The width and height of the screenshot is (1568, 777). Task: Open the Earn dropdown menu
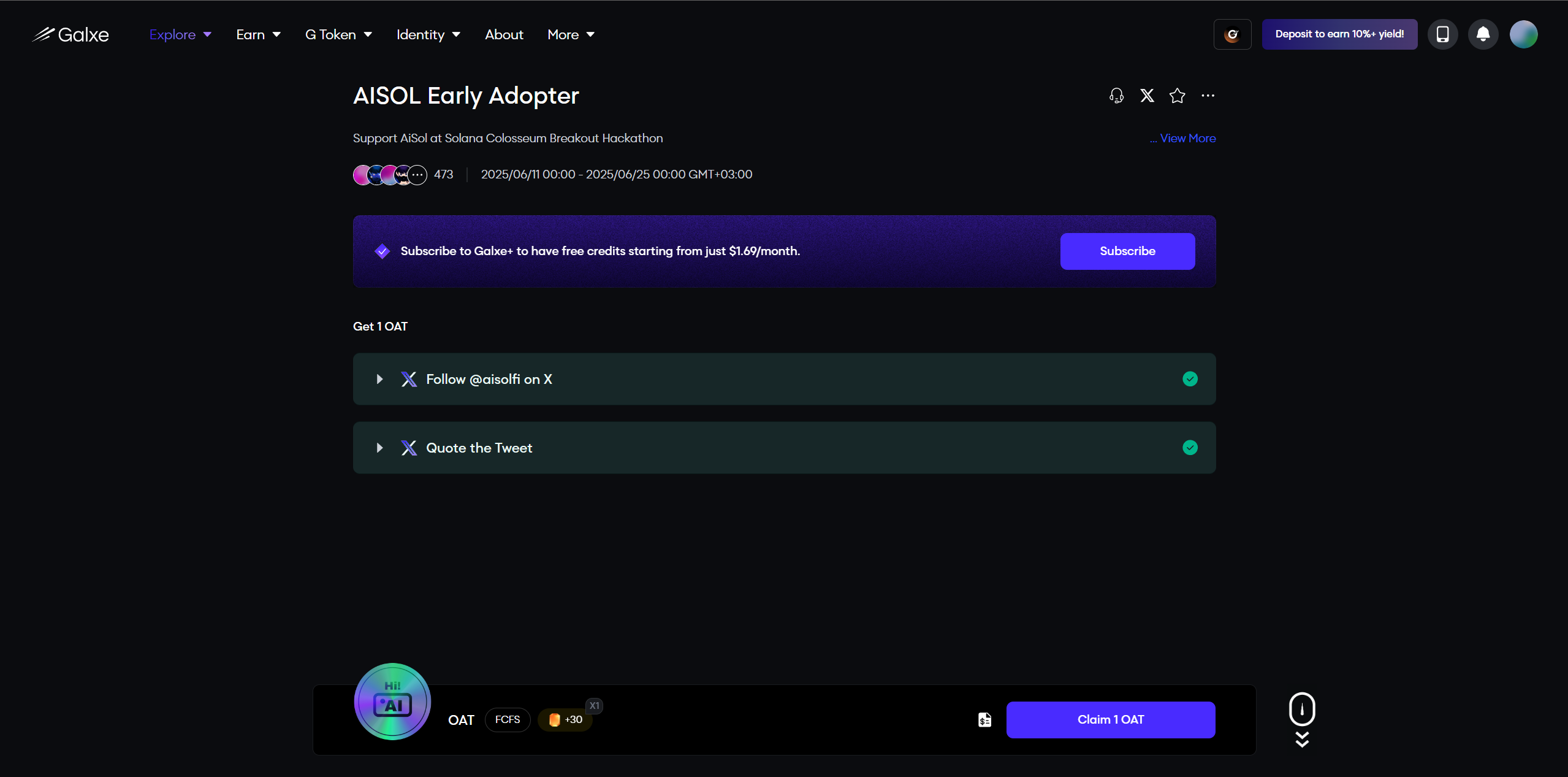[x=258, y=34]
